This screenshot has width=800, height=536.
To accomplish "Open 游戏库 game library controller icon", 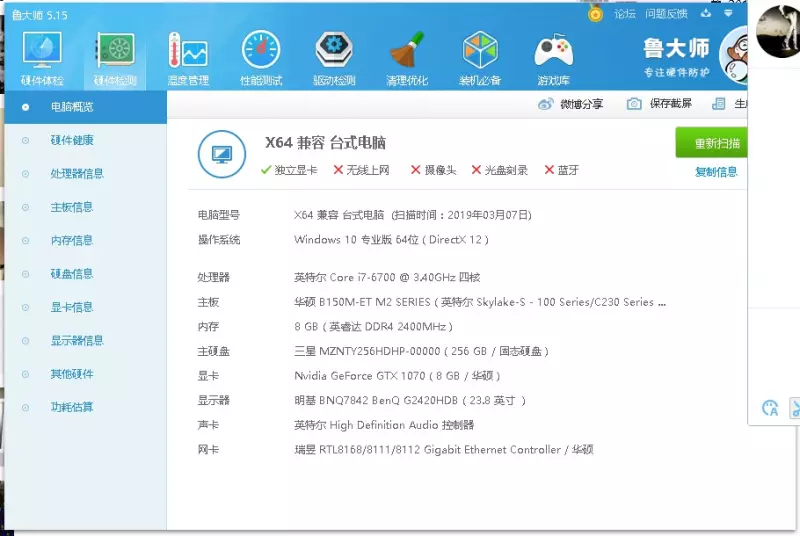I will click(554, 59).
